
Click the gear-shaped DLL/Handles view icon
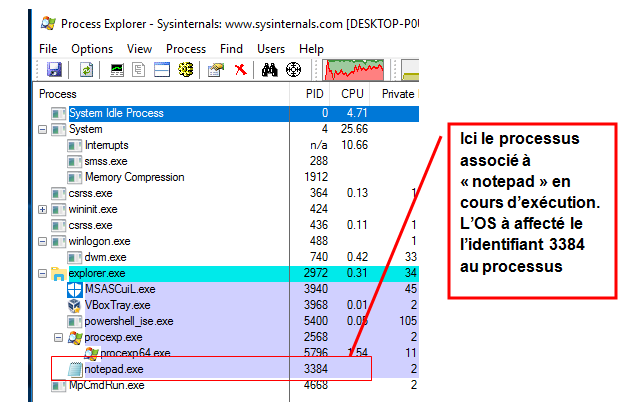click(x=185, y=69)
